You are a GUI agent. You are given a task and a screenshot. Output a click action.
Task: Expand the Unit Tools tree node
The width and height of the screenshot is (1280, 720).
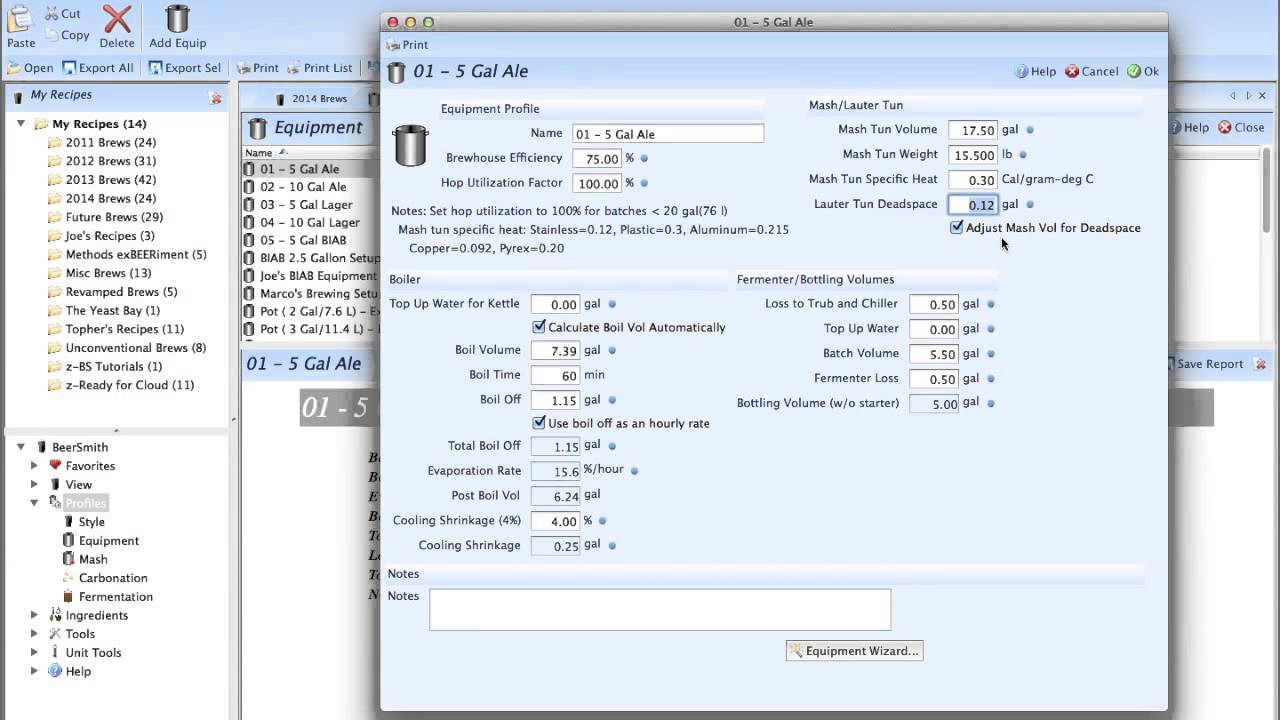35,653
